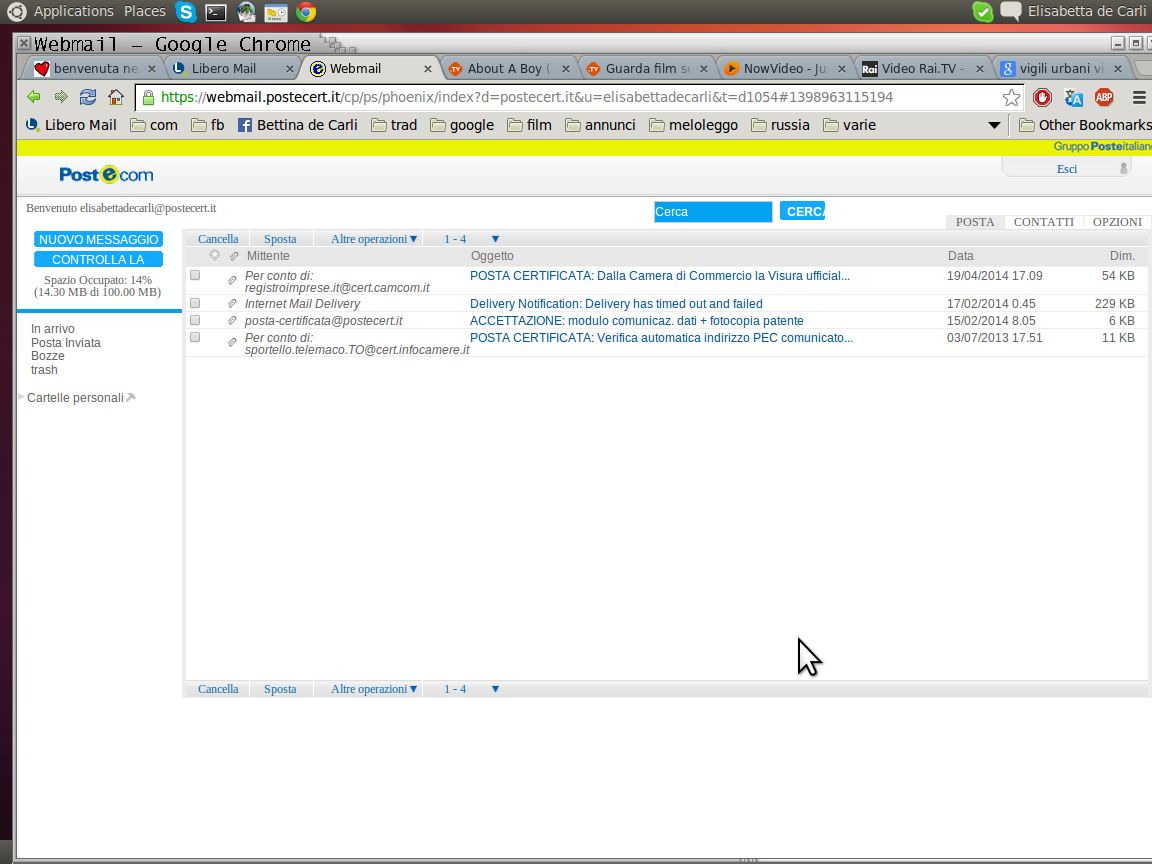Viewport: 1152px width, 864px height.
Task: Click in the Cerca search field
Action: [x=712, y=212]
